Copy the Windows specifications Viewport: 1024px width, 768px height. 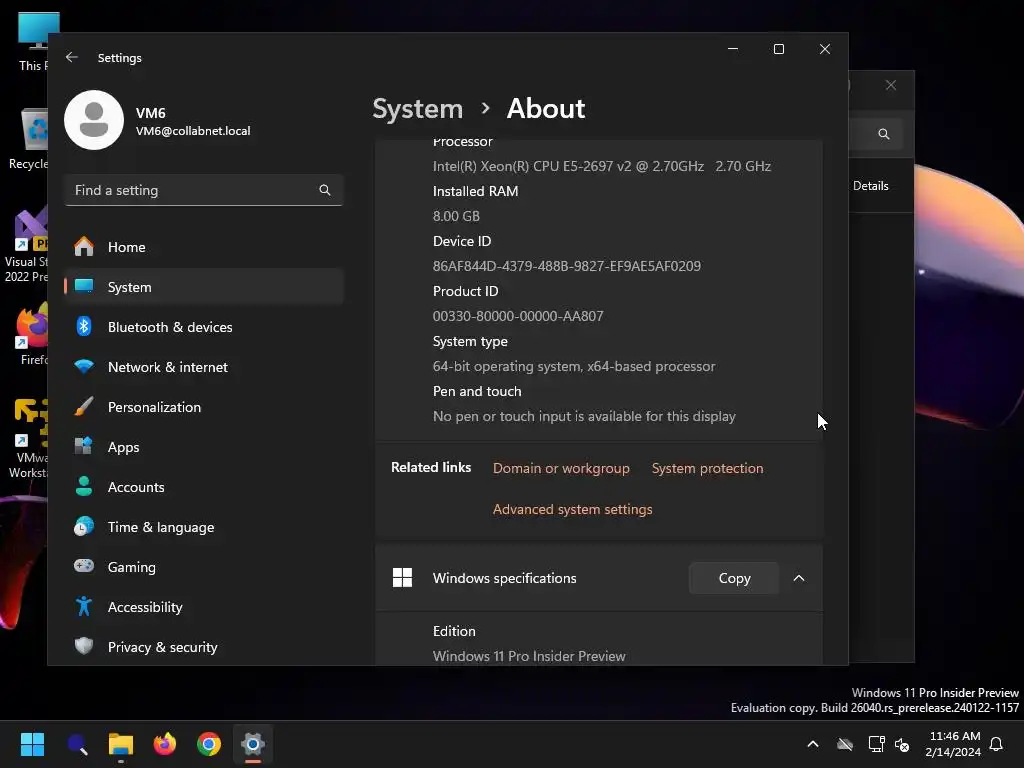pos(734,578)
